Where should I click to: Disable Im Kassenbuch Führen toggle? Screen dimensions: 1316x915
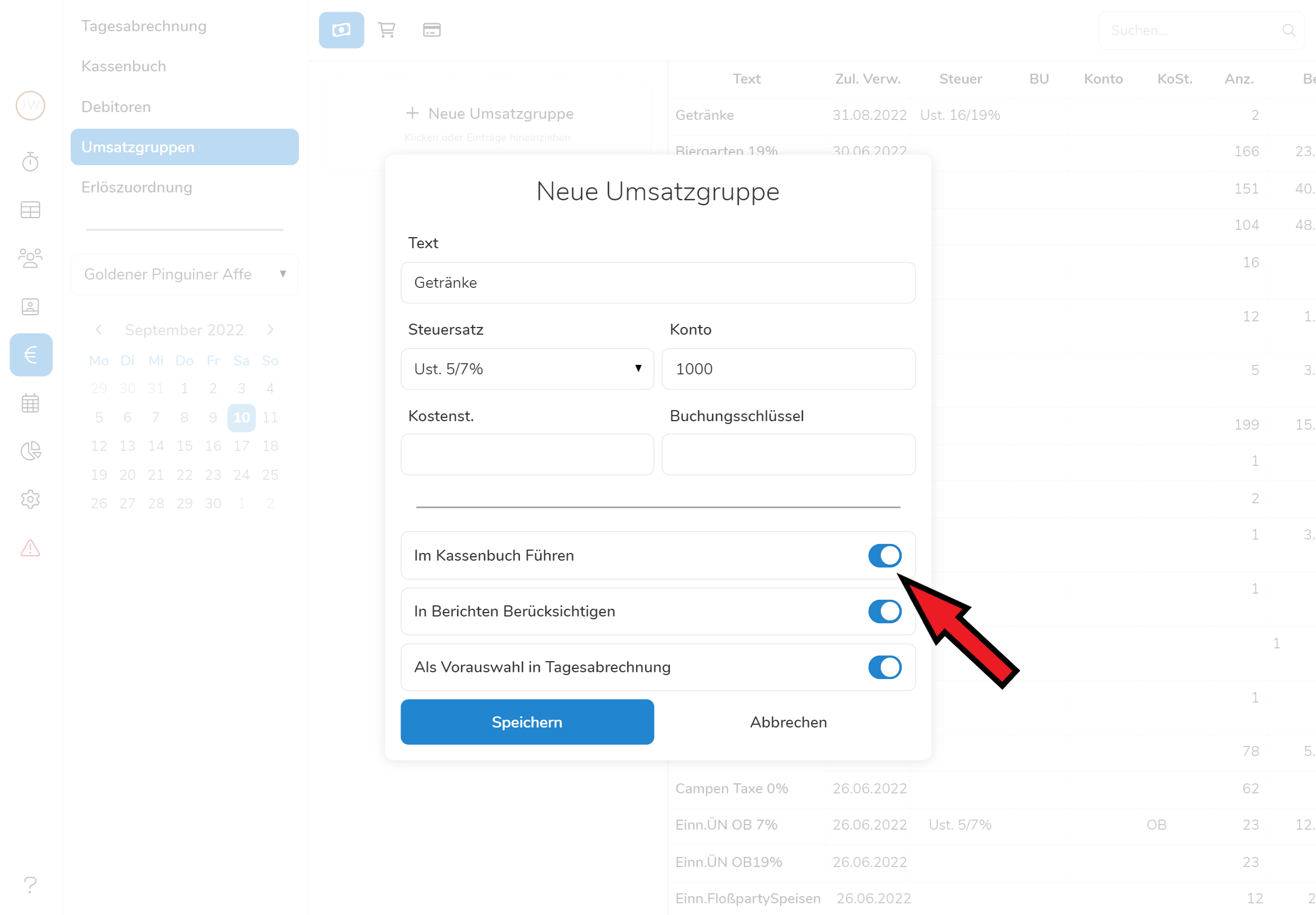point(884,555)
